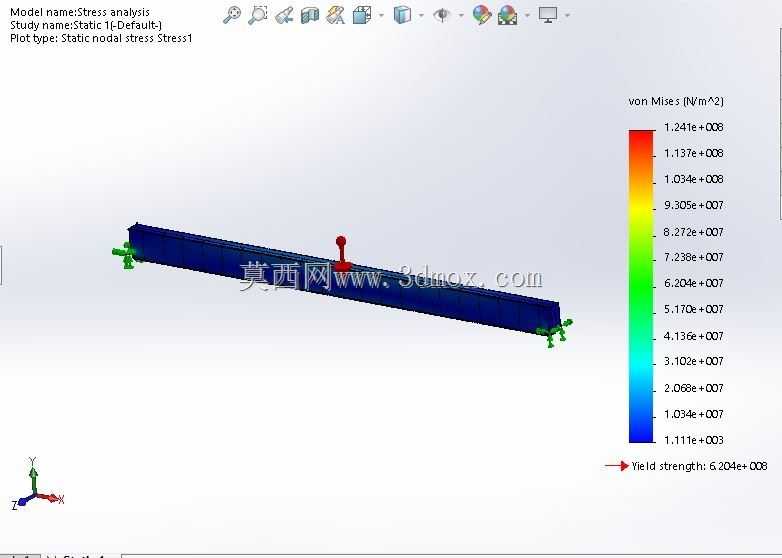Viewport: 782px width, 558px height.
Task: Click the legend value 2.068e+007
Action: coord(693,388)
